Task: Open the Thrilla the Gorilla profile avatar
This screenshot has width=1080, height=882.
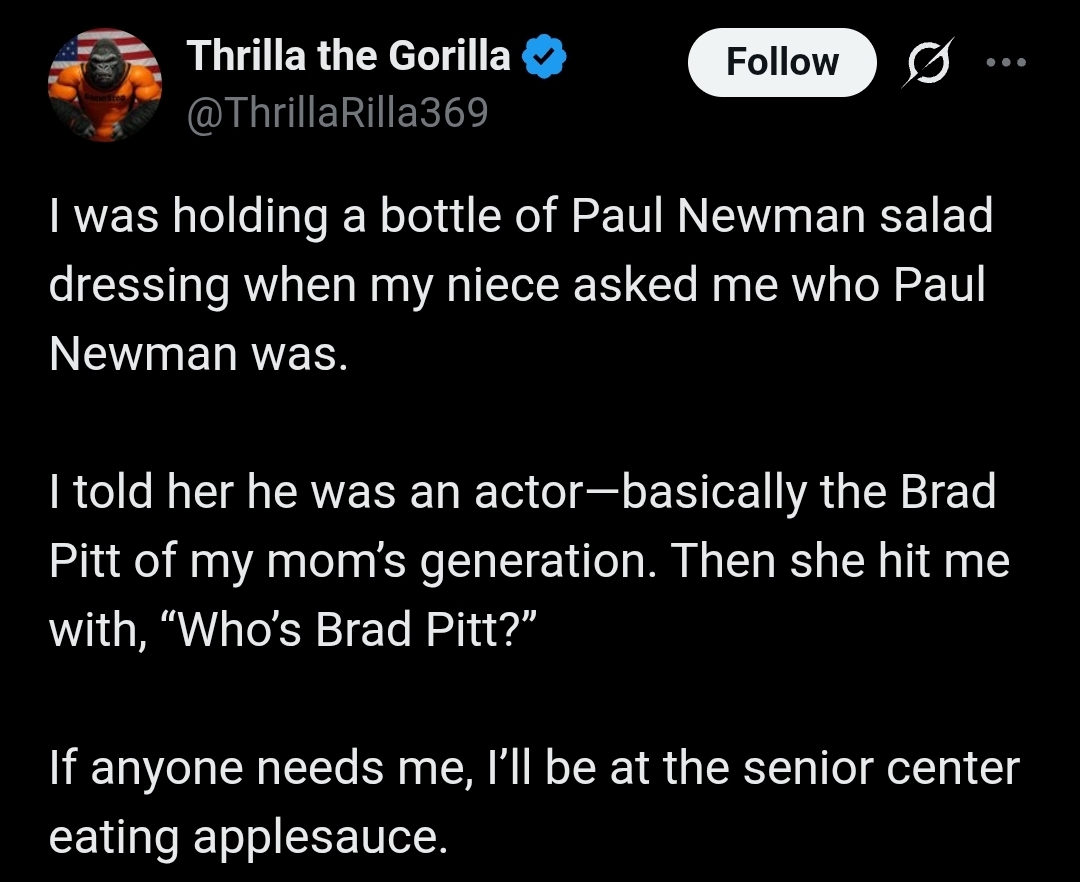Action: (x=105, y=85)
